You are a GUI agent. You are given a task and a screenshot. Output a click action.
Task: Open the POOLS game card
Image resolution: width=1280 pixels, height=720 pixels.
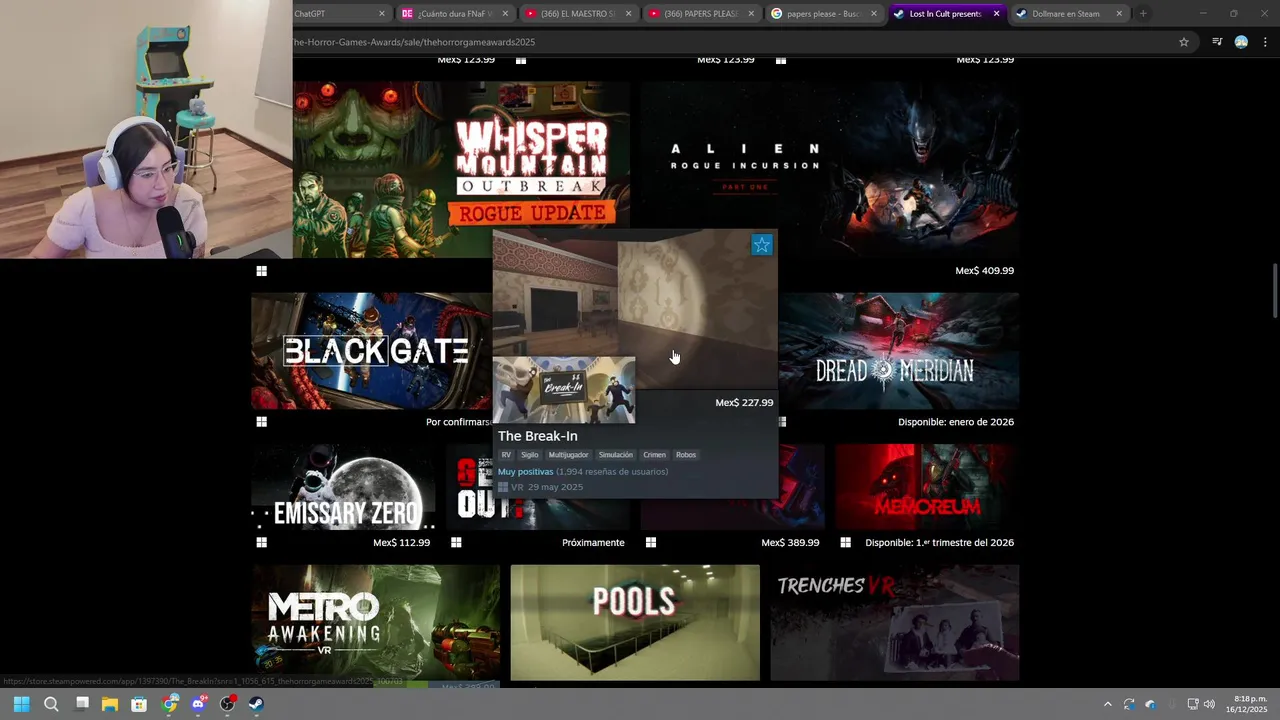[635, 623]
